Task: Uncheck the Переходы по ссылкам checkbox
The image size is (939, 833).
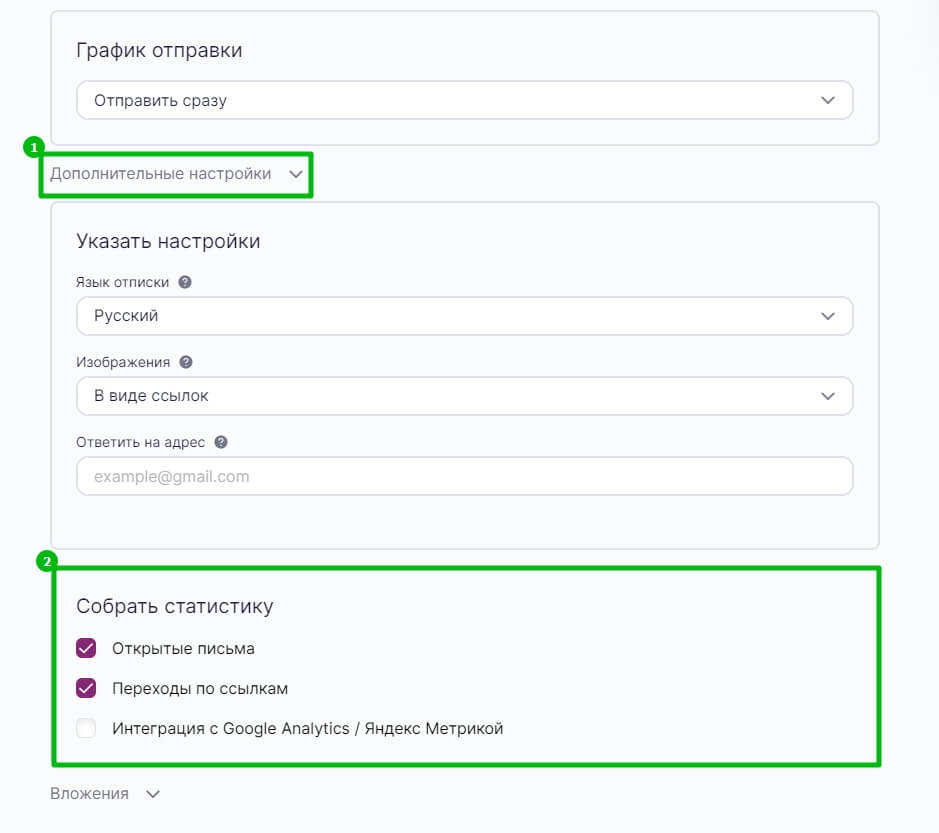Action: click(x=86, y=688)
